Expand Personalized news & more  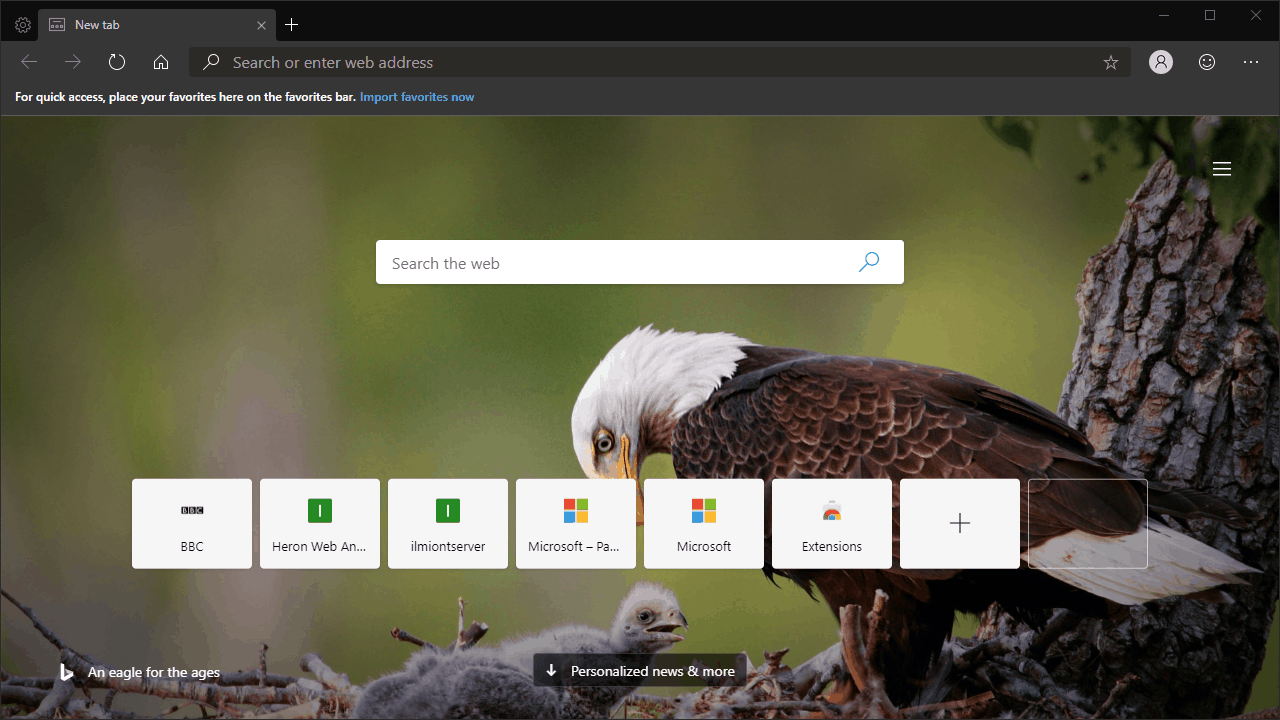[x=640, y=671]
